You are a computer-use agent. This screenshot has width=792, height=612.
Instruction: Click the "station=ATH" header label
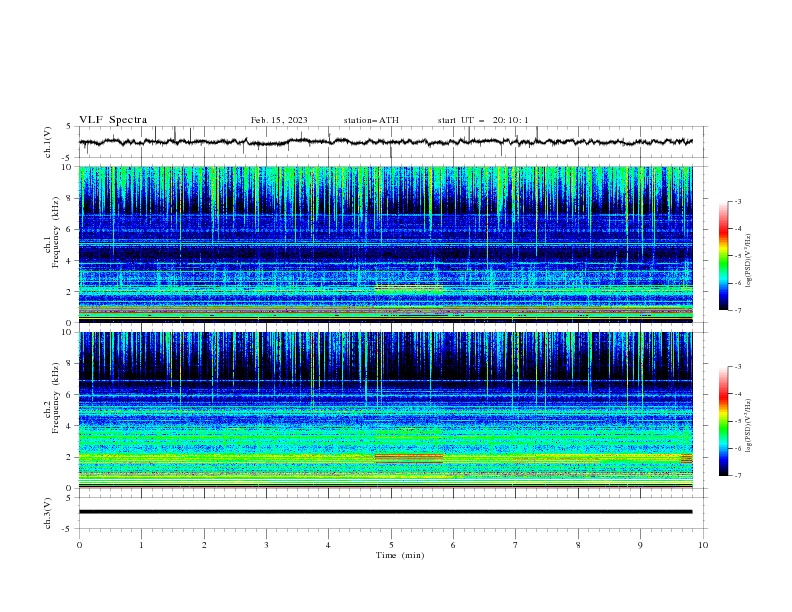click(x=371, y=120)
